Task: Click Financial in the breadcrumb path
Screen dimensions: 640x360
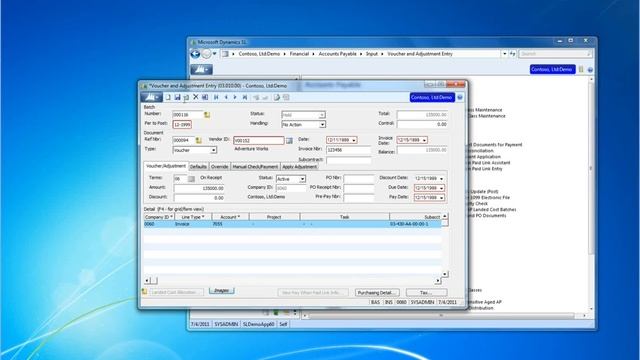Action: (299, 54)
